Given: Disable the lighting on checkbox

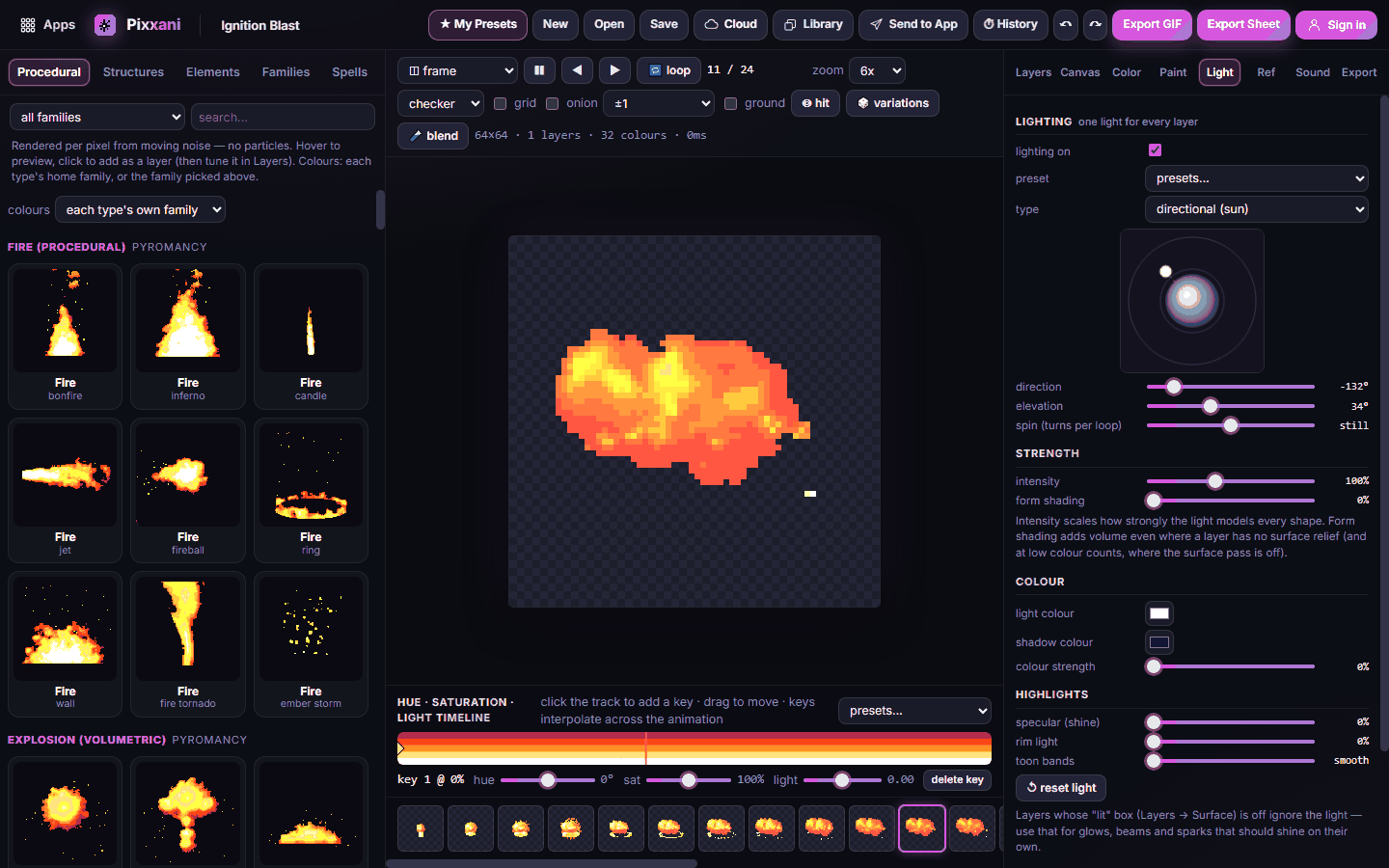Looking at the screenshot, I should point(1155,150).
